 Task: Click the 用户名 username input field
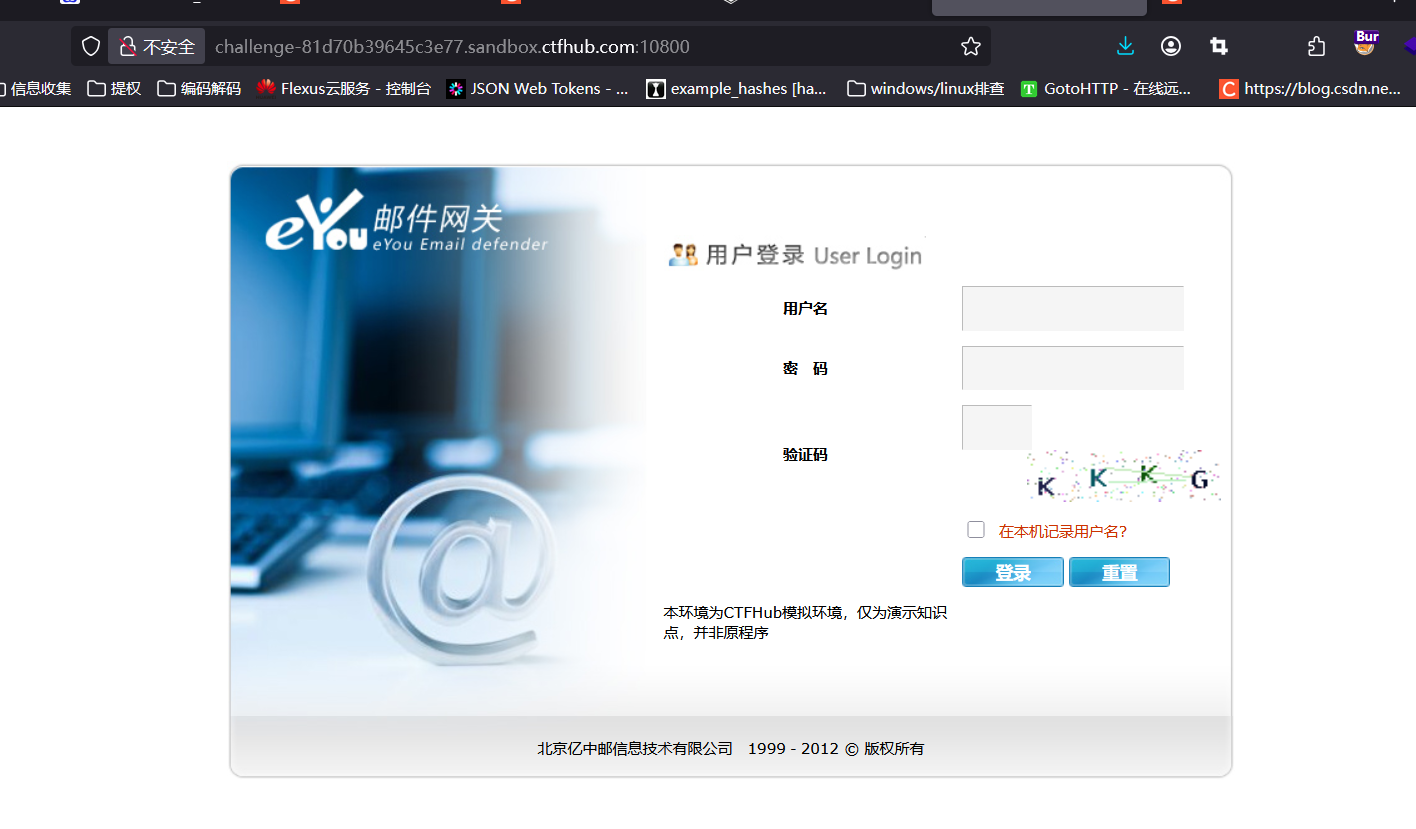pos(1073,308)
